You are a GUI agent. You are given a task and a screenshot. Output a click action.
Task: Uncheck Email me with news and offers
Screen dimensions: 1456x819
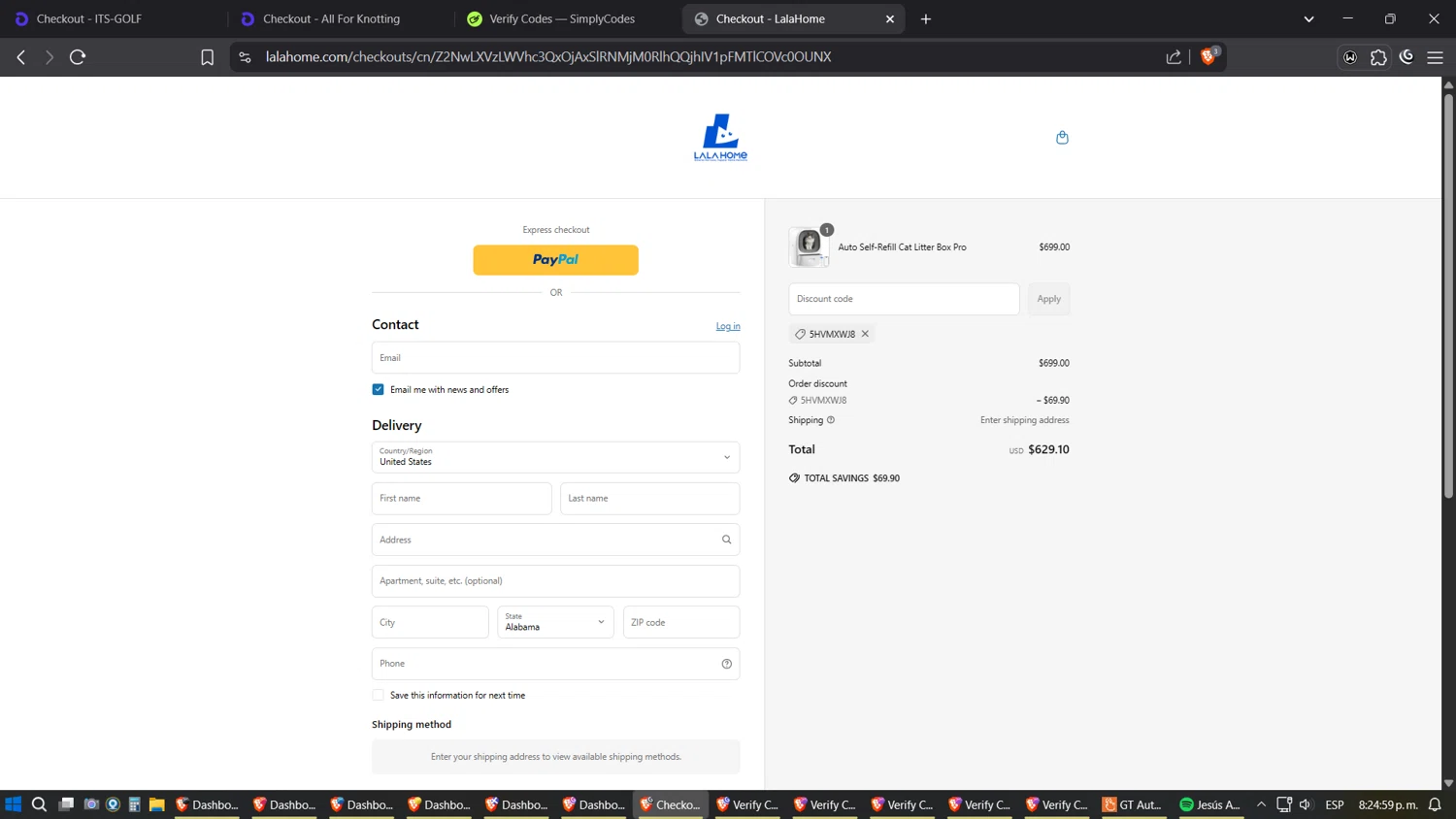[378, 389]
